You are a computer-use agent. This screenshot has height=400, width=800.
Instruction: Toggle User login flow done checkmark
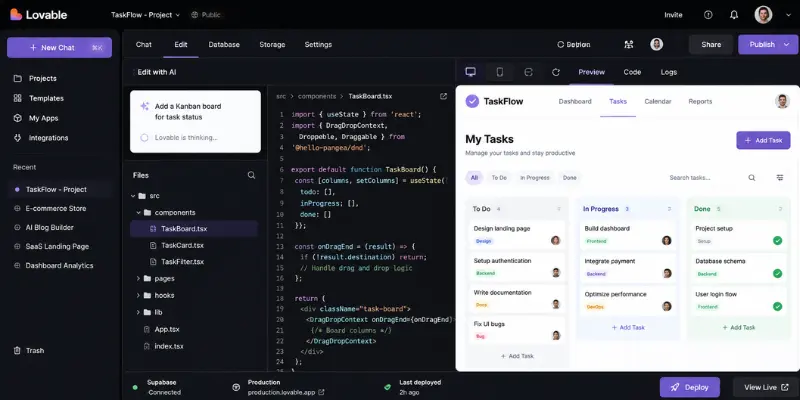point(778,306)
